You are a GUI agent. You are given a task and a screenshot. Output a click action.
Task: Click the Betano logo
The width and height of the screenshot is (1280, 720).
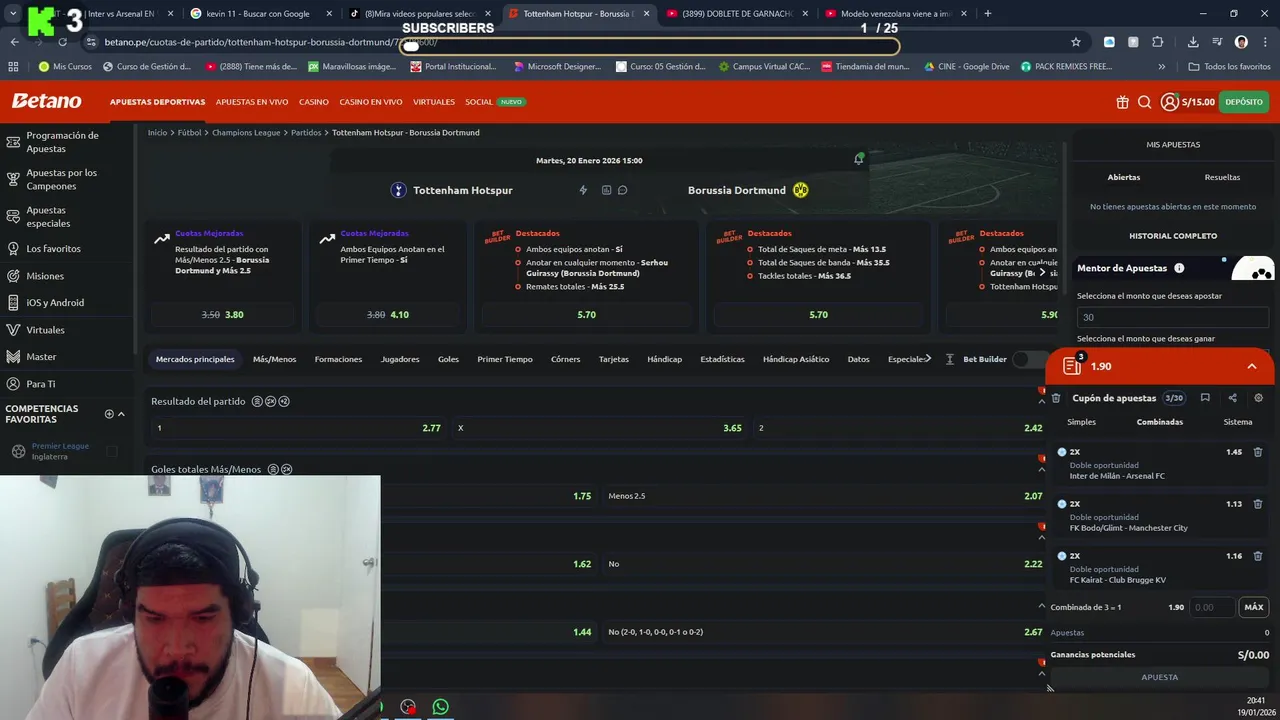(46, 101)
